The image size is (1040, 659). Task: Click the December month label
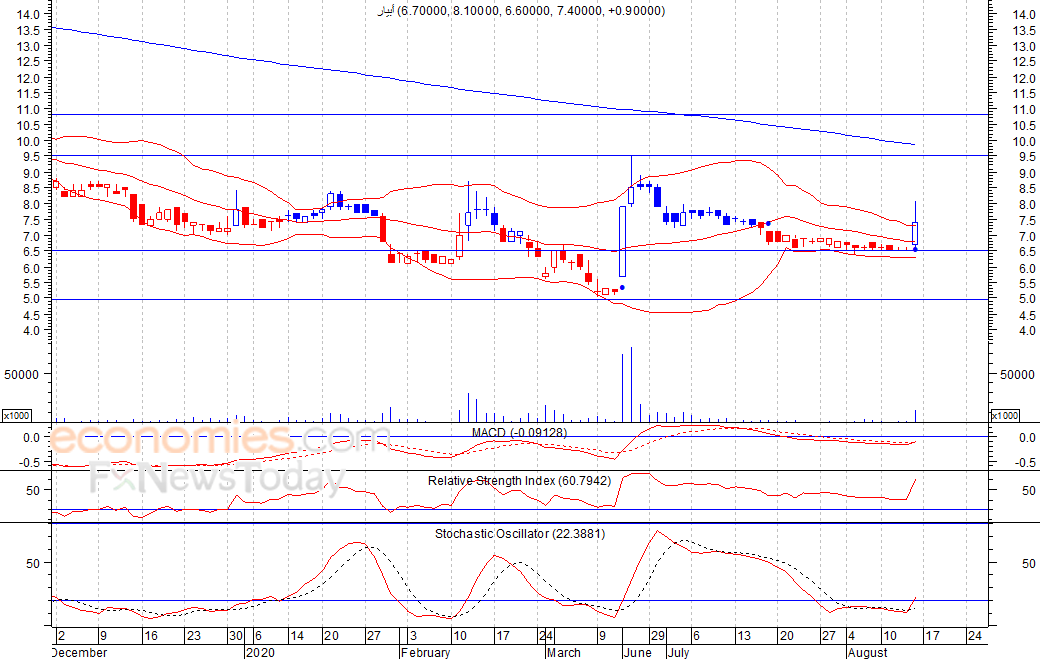79,652
